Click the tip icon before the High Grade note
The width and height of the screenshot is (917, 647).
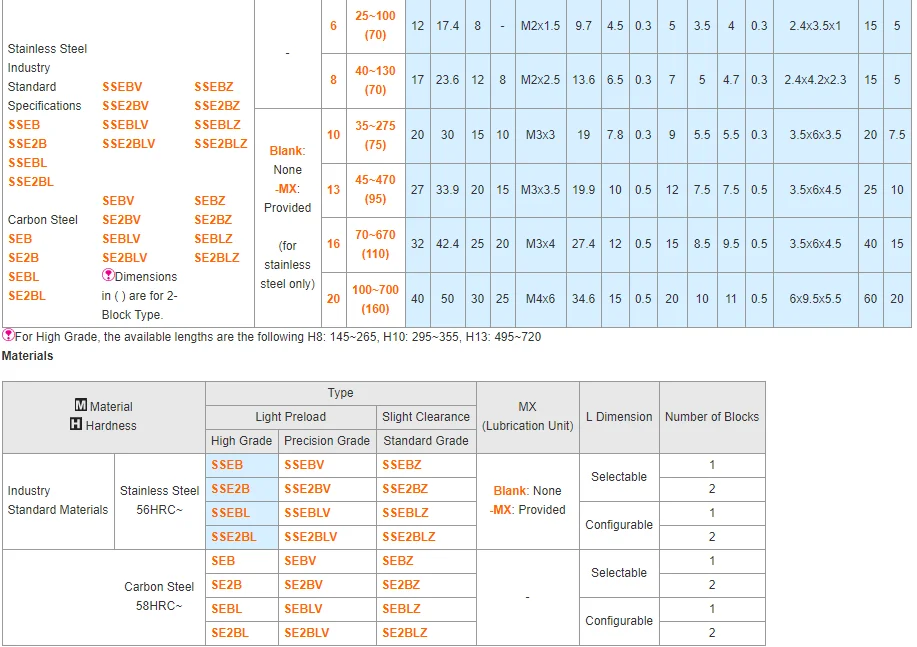tap(8, 336)
